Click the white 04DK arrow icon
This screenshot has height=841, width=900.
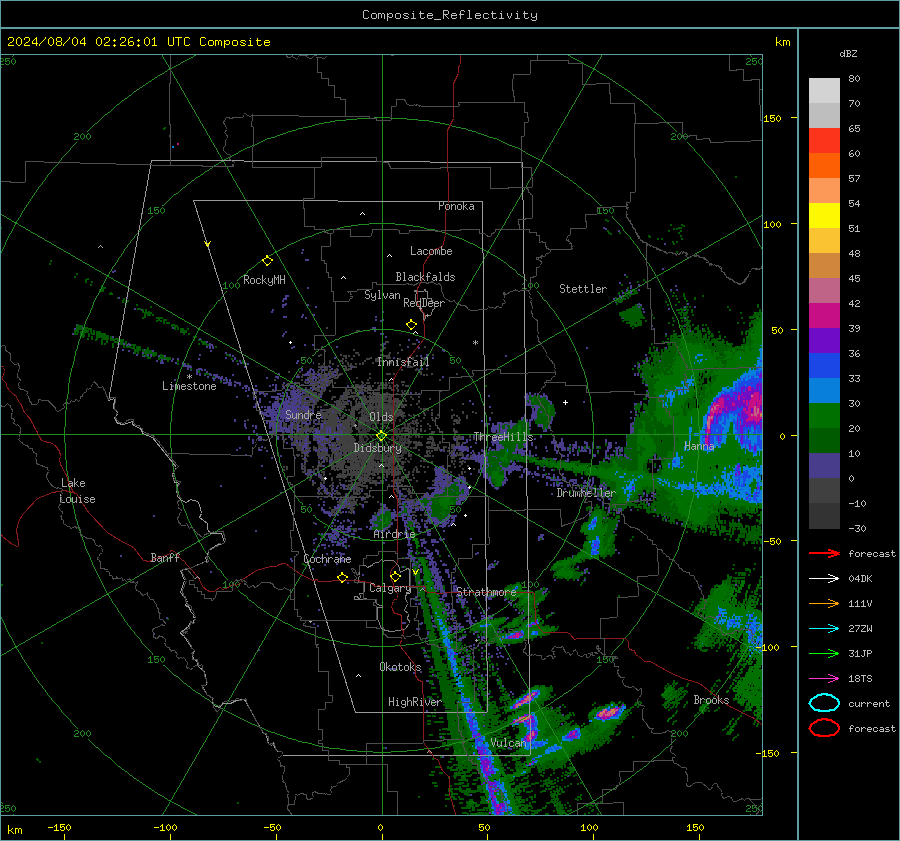click(x=824, y=578)
